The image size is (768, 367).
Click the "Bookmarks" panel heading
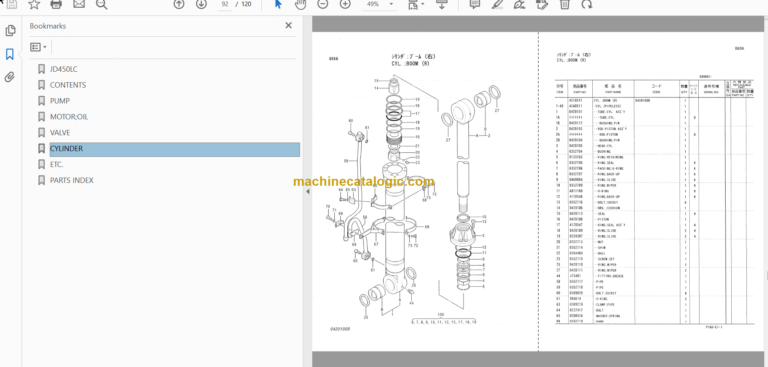click(x=48, y=26)
